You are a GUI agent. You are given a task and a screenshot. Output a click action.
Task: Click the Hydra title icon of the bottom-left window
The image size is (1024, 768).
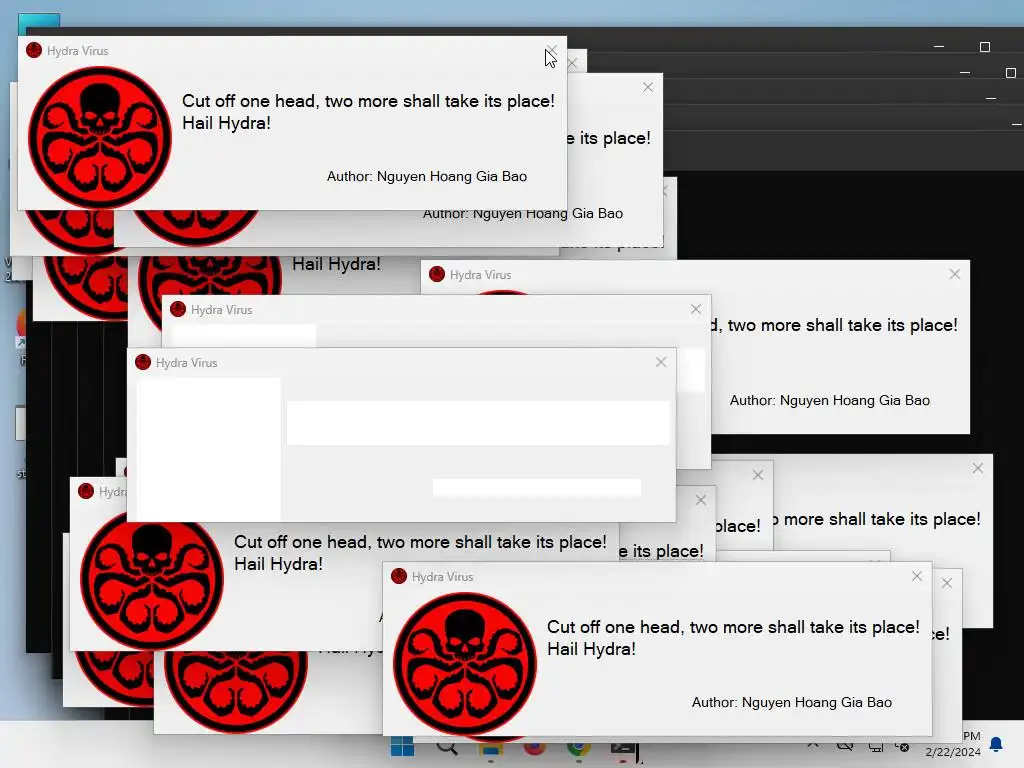[x=86, y=491]
